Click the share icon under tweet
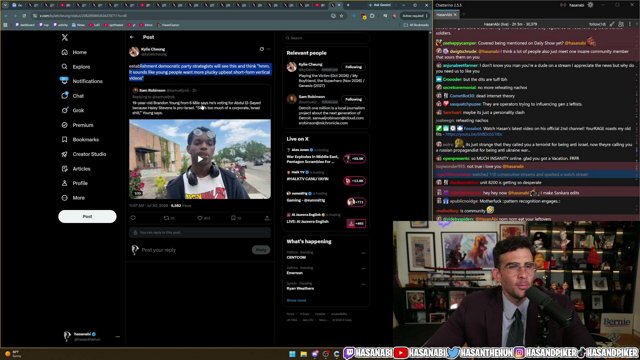Viewport: 640px width, 360px height. pos(267,218)
